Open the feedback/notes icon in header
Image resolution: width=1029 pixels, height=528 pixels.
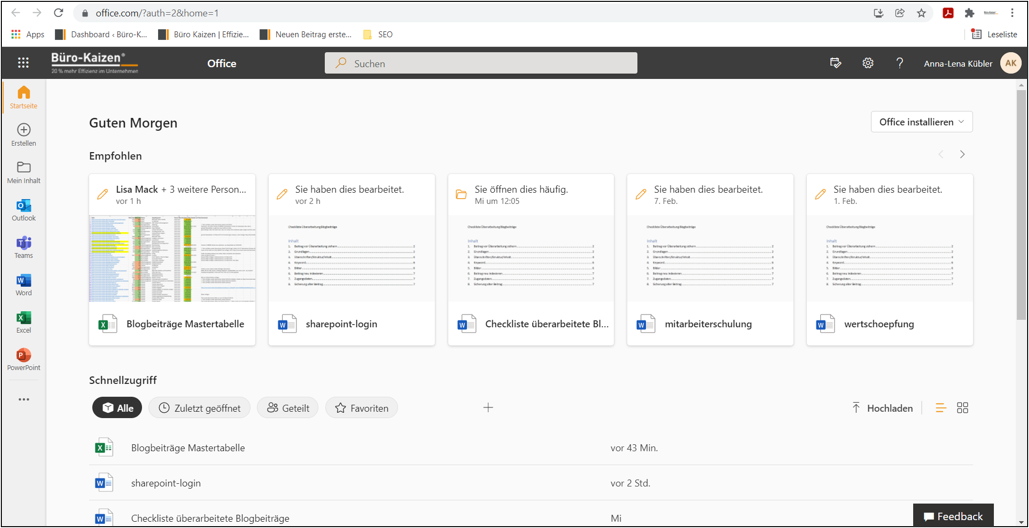click(x=835, y=63)
